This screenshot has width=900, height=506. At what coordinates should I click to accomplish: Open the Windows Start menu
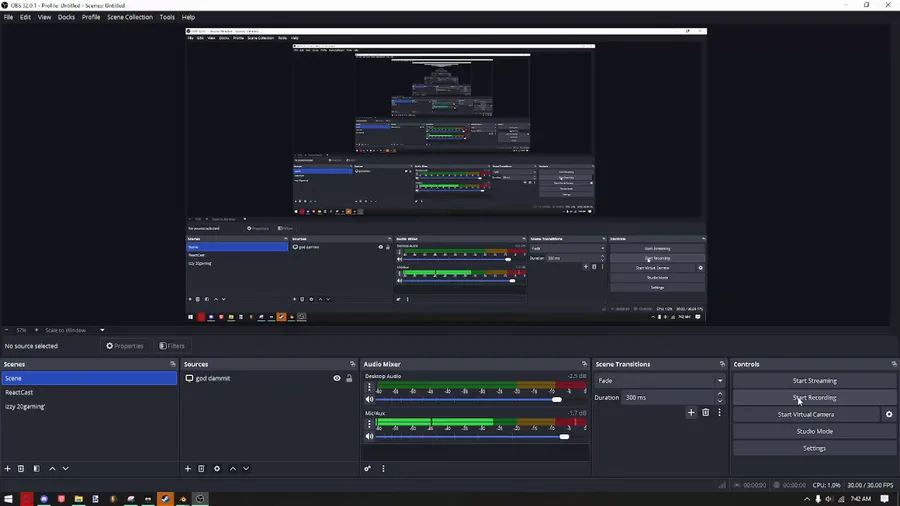pos(9,499)
